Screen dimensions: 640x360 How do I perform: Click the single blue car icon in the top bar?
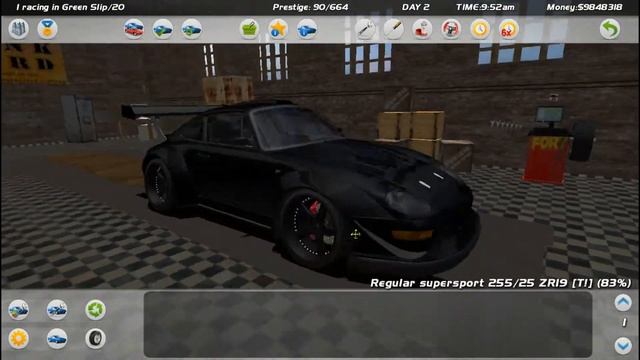[x=307, y=29]
